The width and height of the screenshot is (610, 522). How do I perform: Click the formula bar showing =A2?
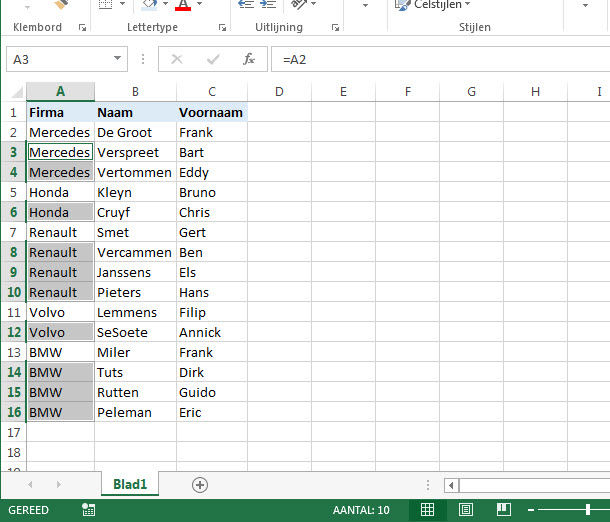440,60
